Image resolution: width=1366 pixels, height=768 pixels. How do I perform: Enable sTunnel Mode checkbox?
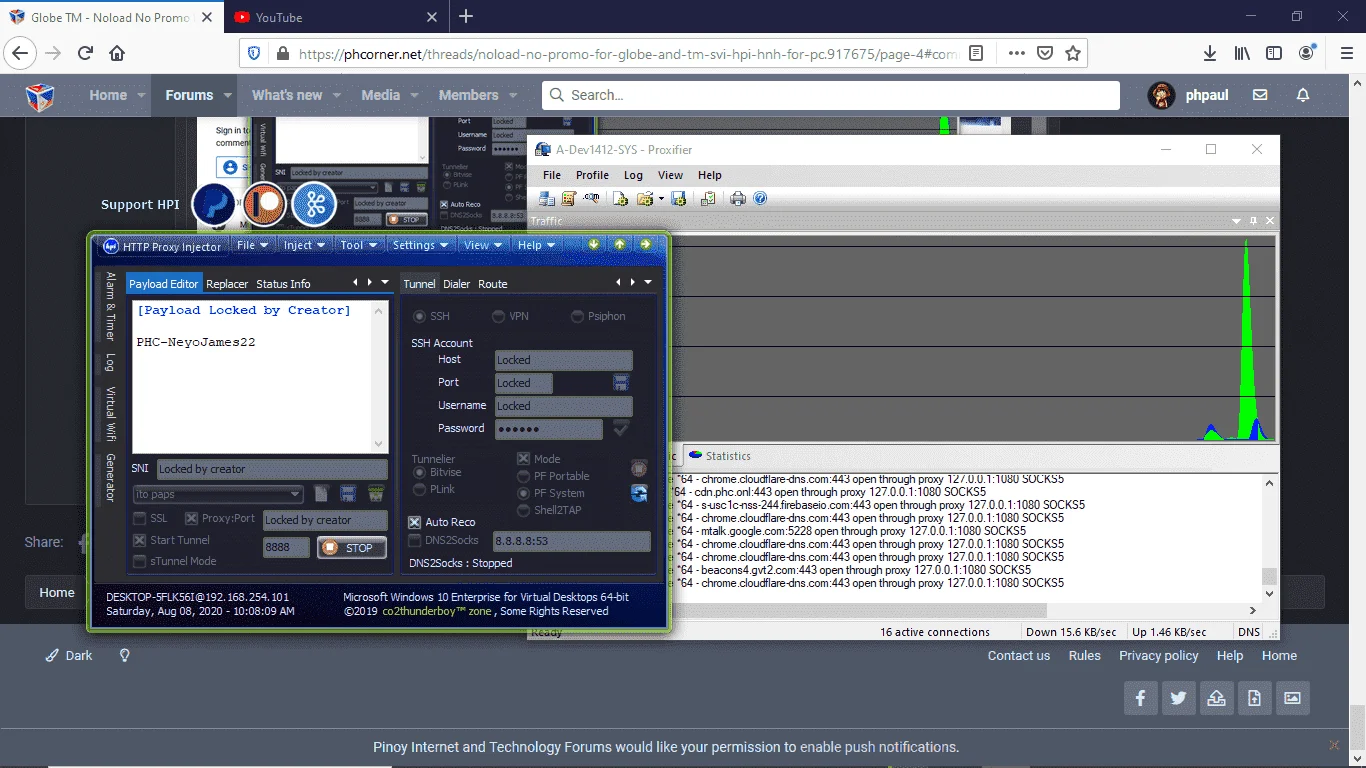click(x=139, y=561)
